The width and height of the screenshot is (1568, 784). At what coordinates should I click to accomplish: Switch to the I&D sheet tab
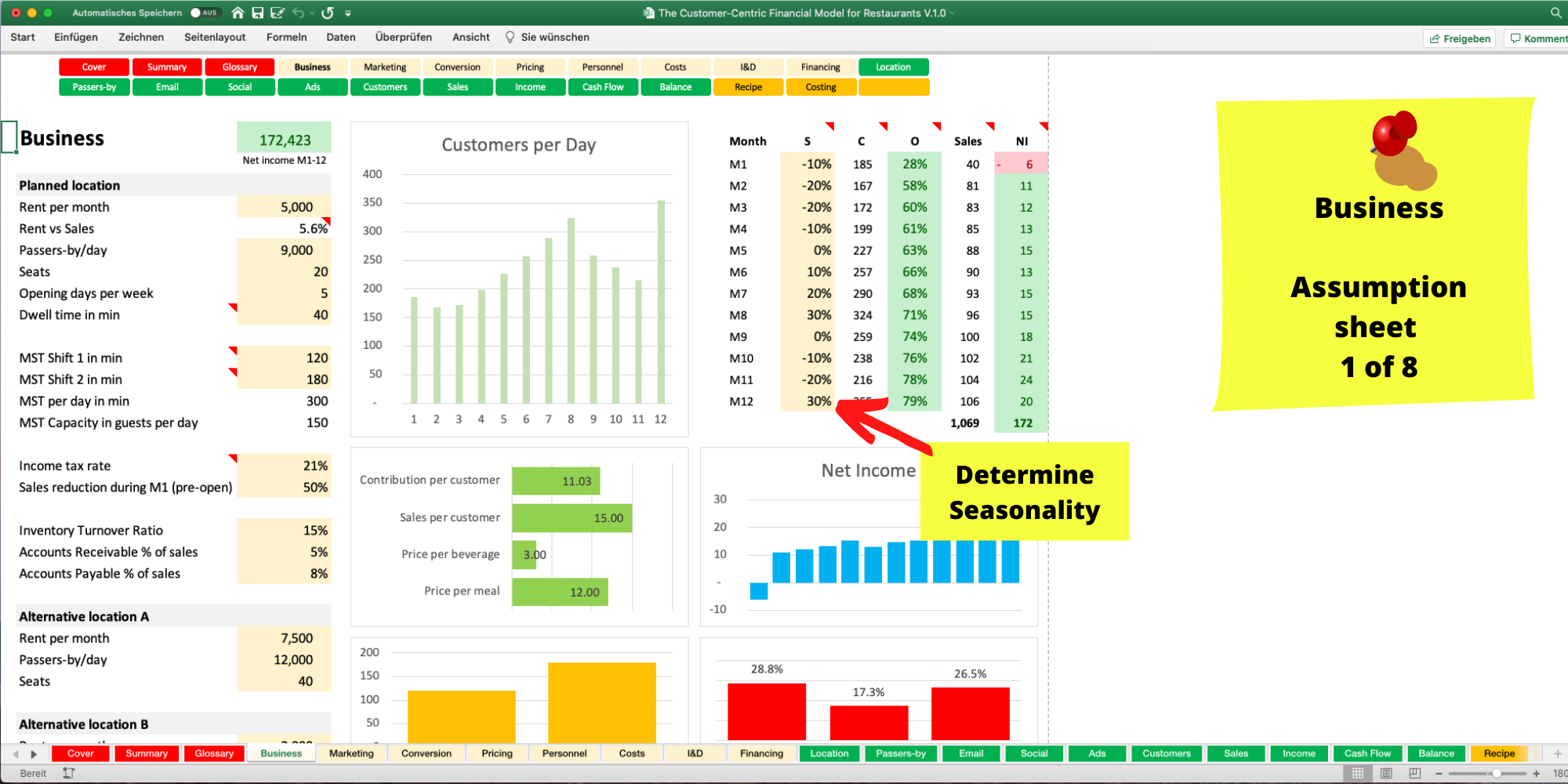coord(695,753)
